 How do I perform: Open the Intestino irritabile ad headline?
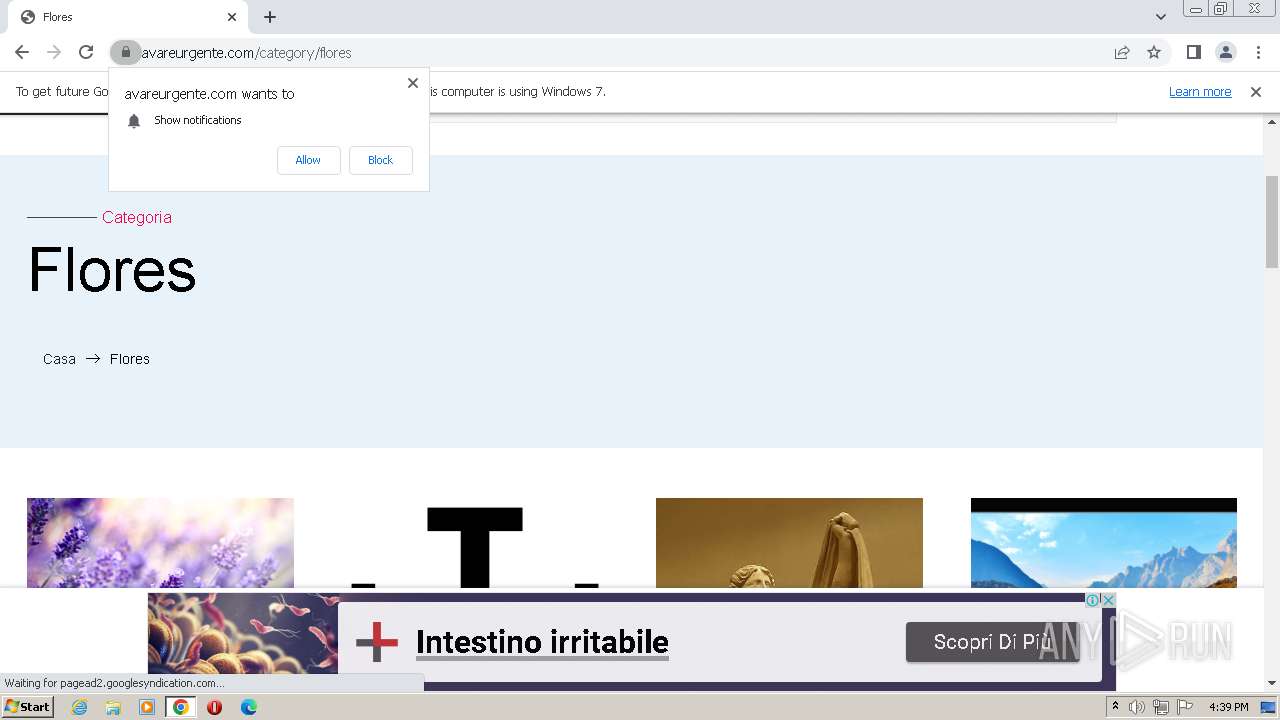542,642
